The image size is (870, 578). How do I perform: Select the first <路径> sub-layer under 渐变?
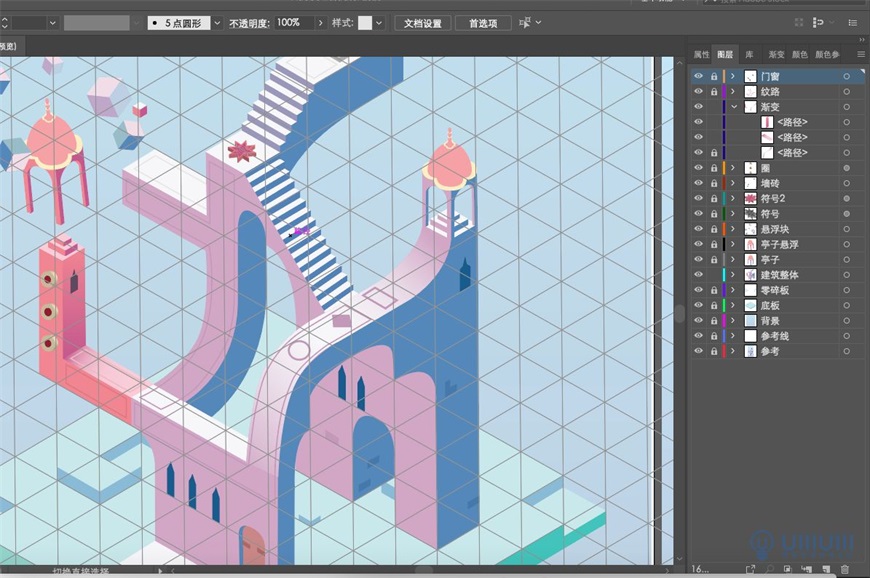(x=790, y=123)
